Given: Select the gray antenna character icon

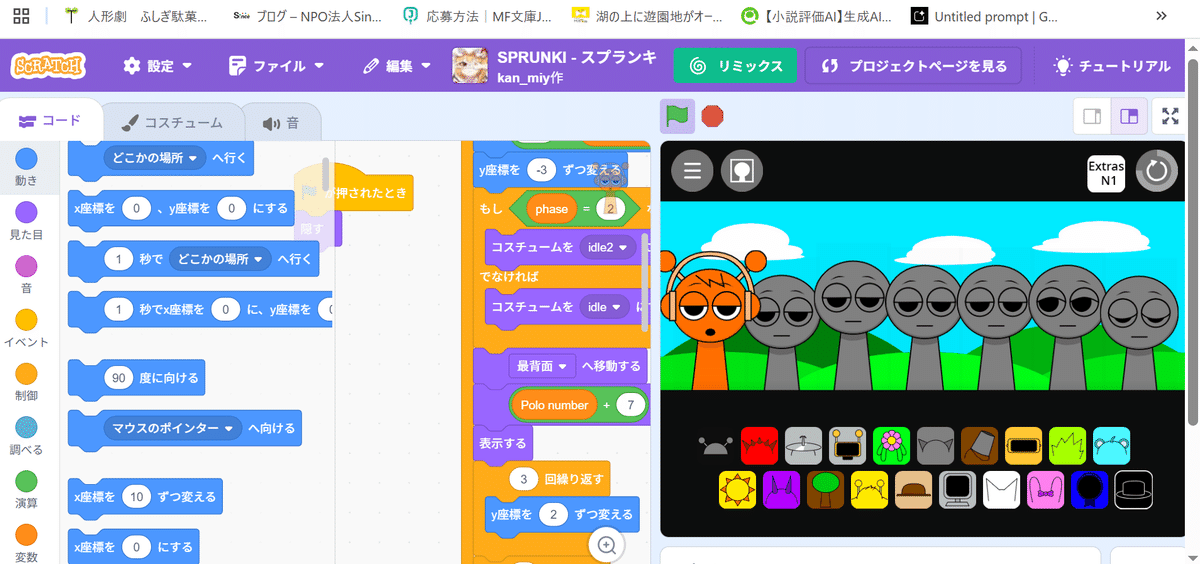Looking at the screenshot, I should coord(715,445).
